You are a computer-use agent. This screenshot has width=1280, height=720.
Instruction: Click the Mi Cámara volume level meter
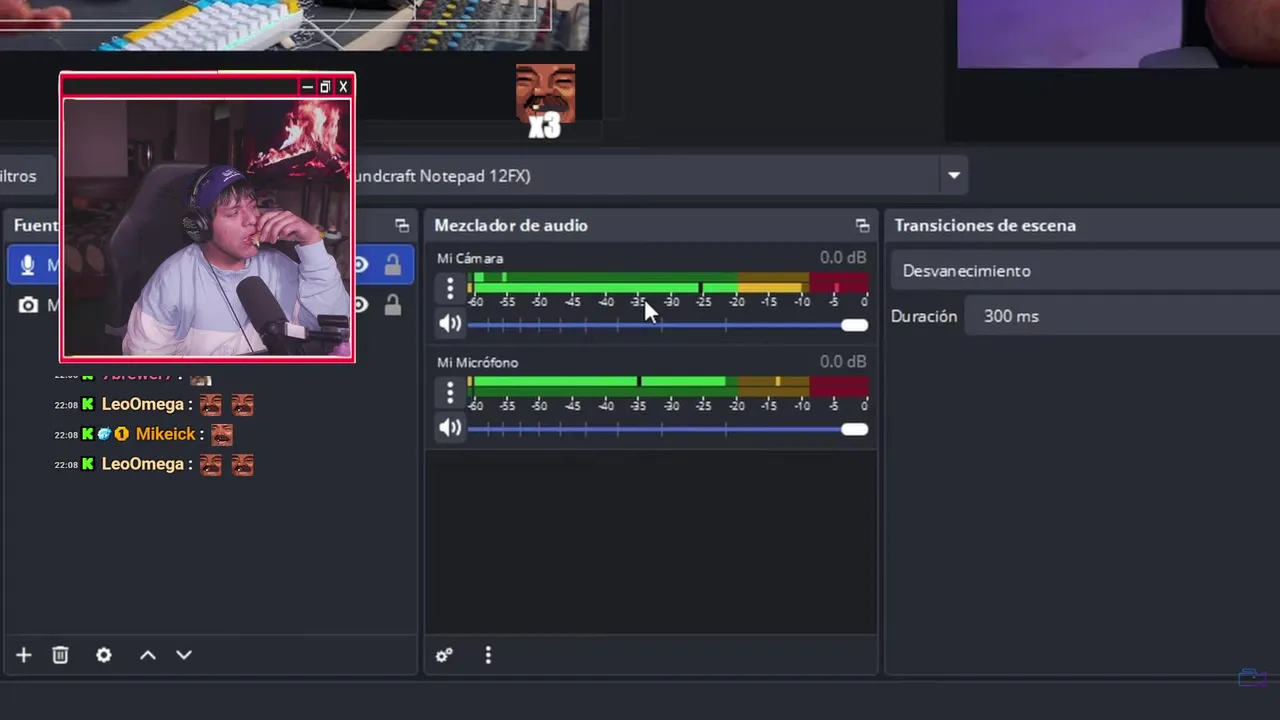click(x=667, y=282)
